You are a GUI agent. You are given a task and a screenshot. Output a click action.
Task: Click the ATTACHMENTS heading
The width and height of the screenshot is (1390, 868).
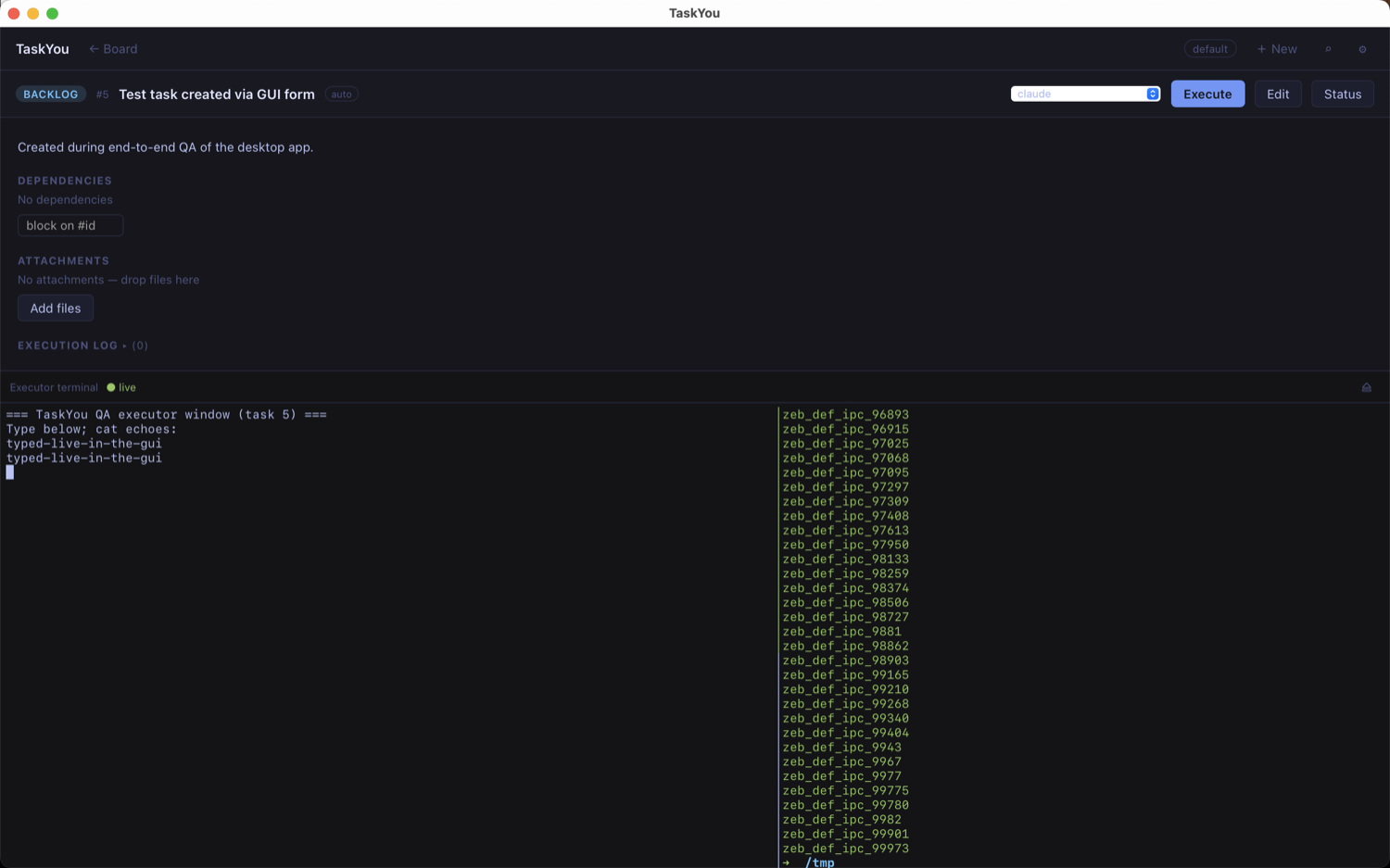click(63, 261)
